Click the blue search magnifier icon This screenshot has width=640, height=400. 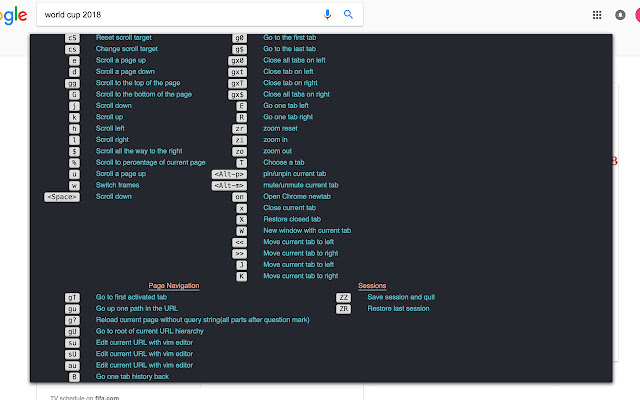(348, 14)
